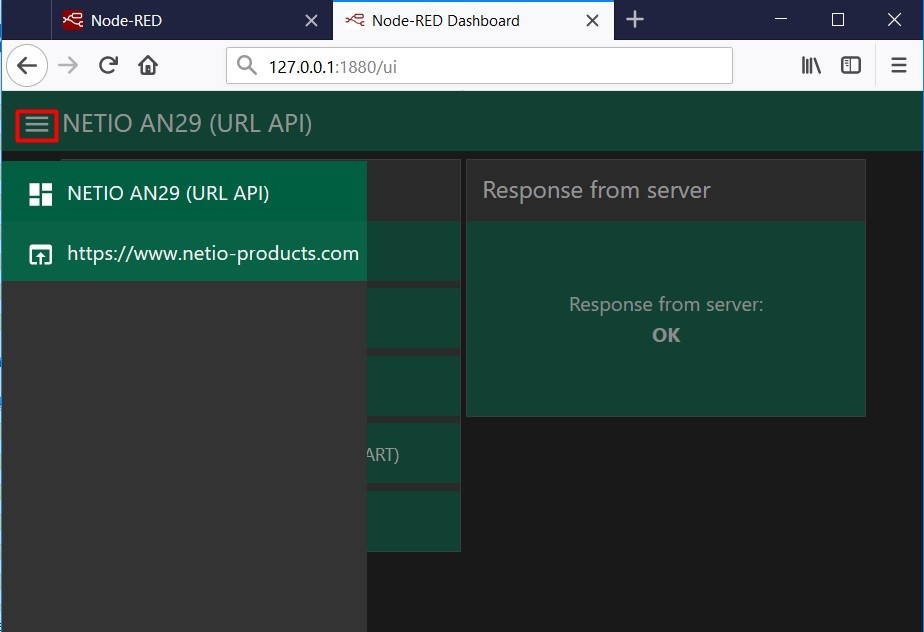Toggle the browser sidebar view
This screenshot has height=632, width=924.
[851, 66]
